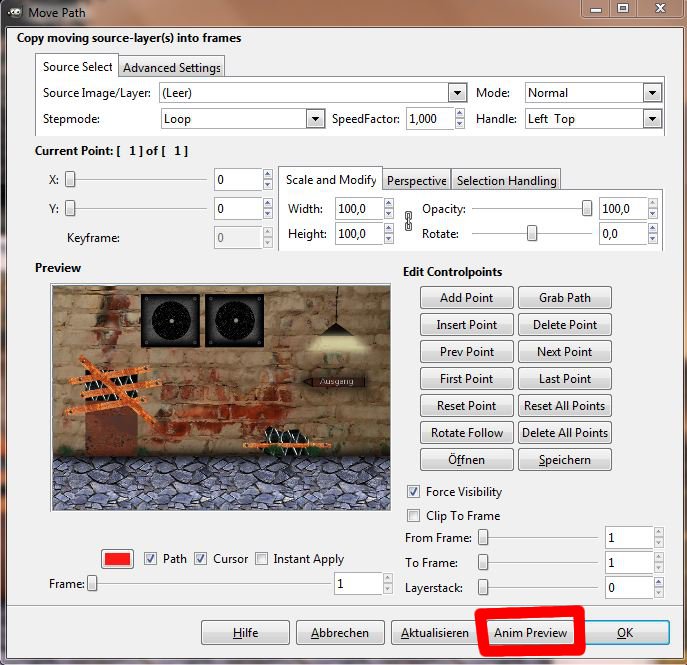This screenshot has width=687, height=665.
Task: Click the Speichern button
Action: (x=565, y=460)
